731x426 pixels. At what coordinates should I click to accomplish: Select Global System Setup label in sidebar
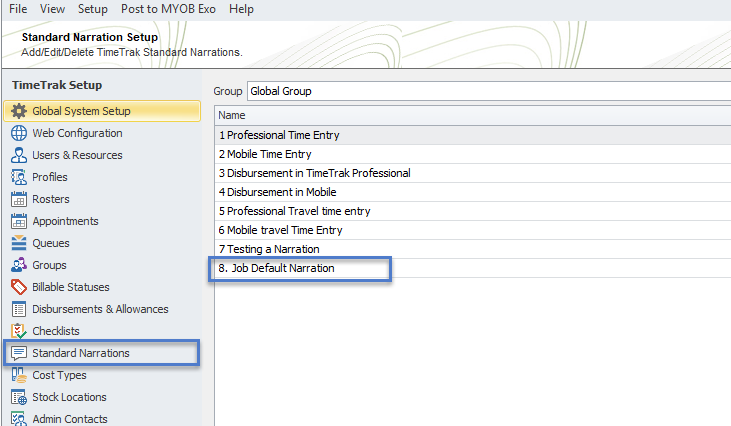click(x=81, y=111)
